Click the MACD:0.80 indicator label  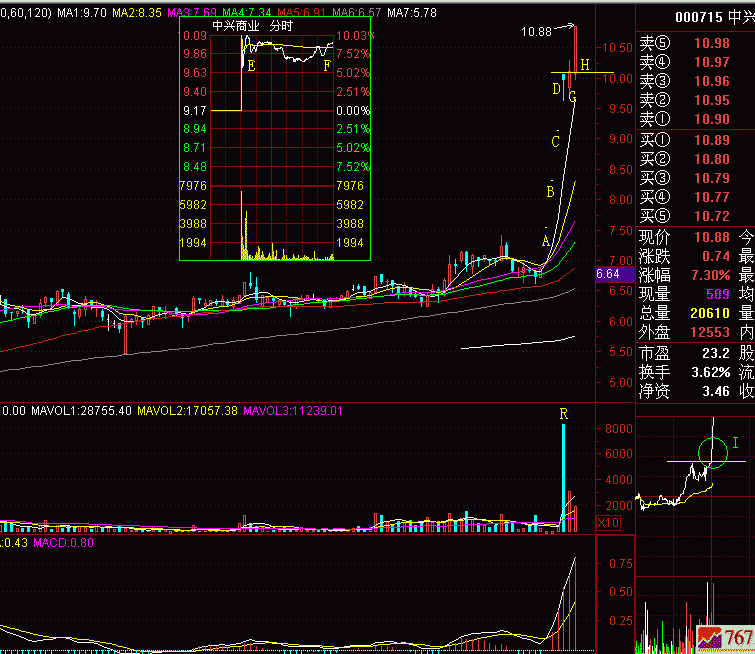(x=67, y=544)
